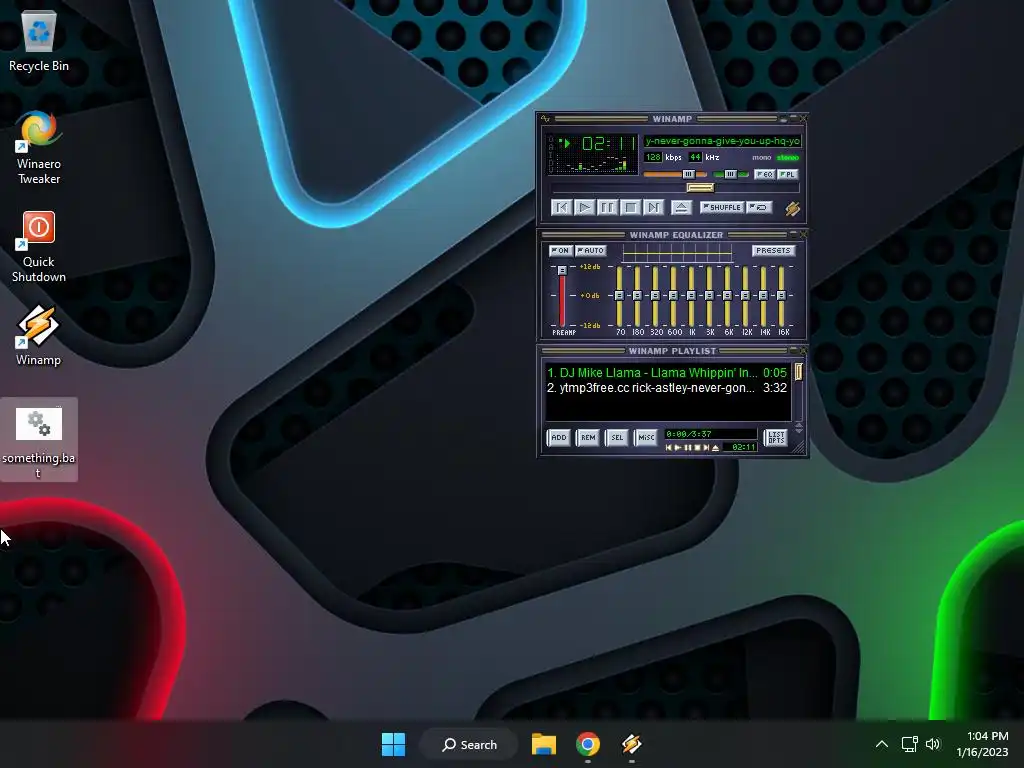Click the +12 db preset label

point(590,267)
